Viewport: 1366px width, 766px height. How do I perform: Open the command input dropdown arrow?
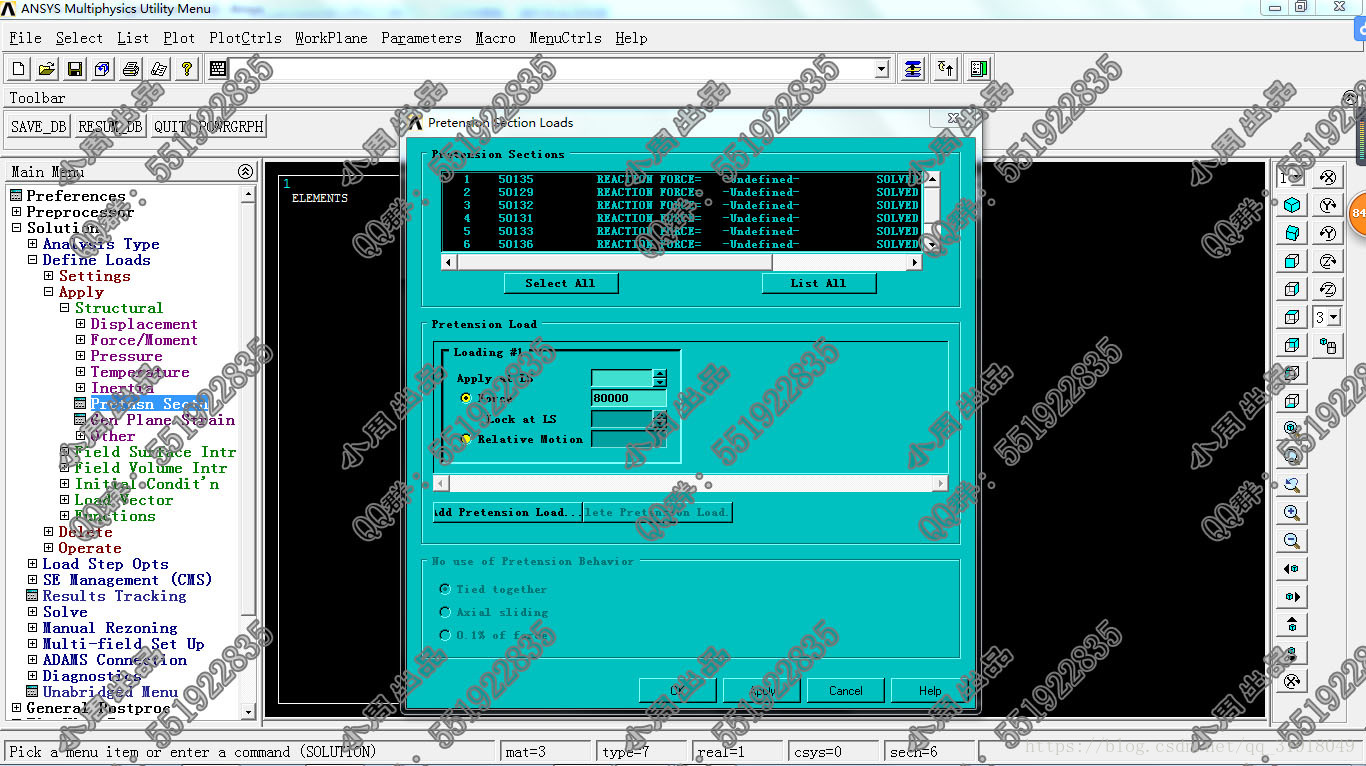[881, 69]
